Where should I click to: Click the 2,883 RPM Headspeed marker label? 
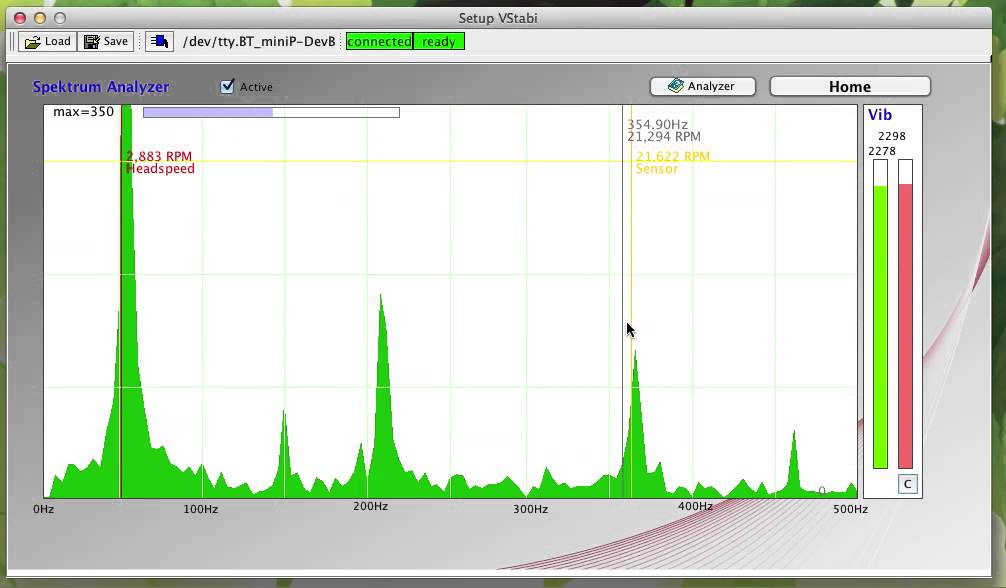(160, 162)
